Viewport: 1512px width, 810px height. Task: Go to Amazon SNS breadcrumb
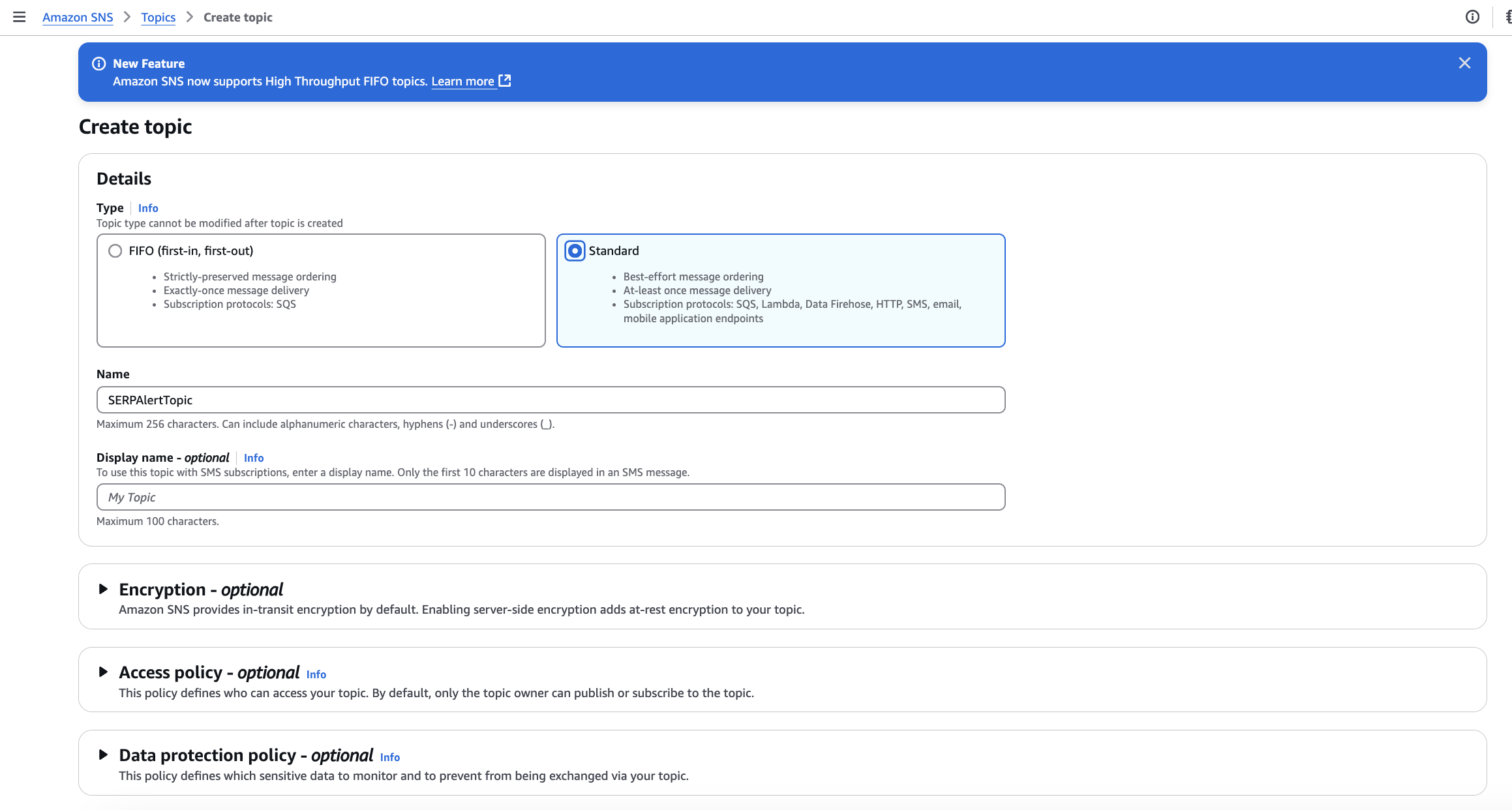pos(78,18)
